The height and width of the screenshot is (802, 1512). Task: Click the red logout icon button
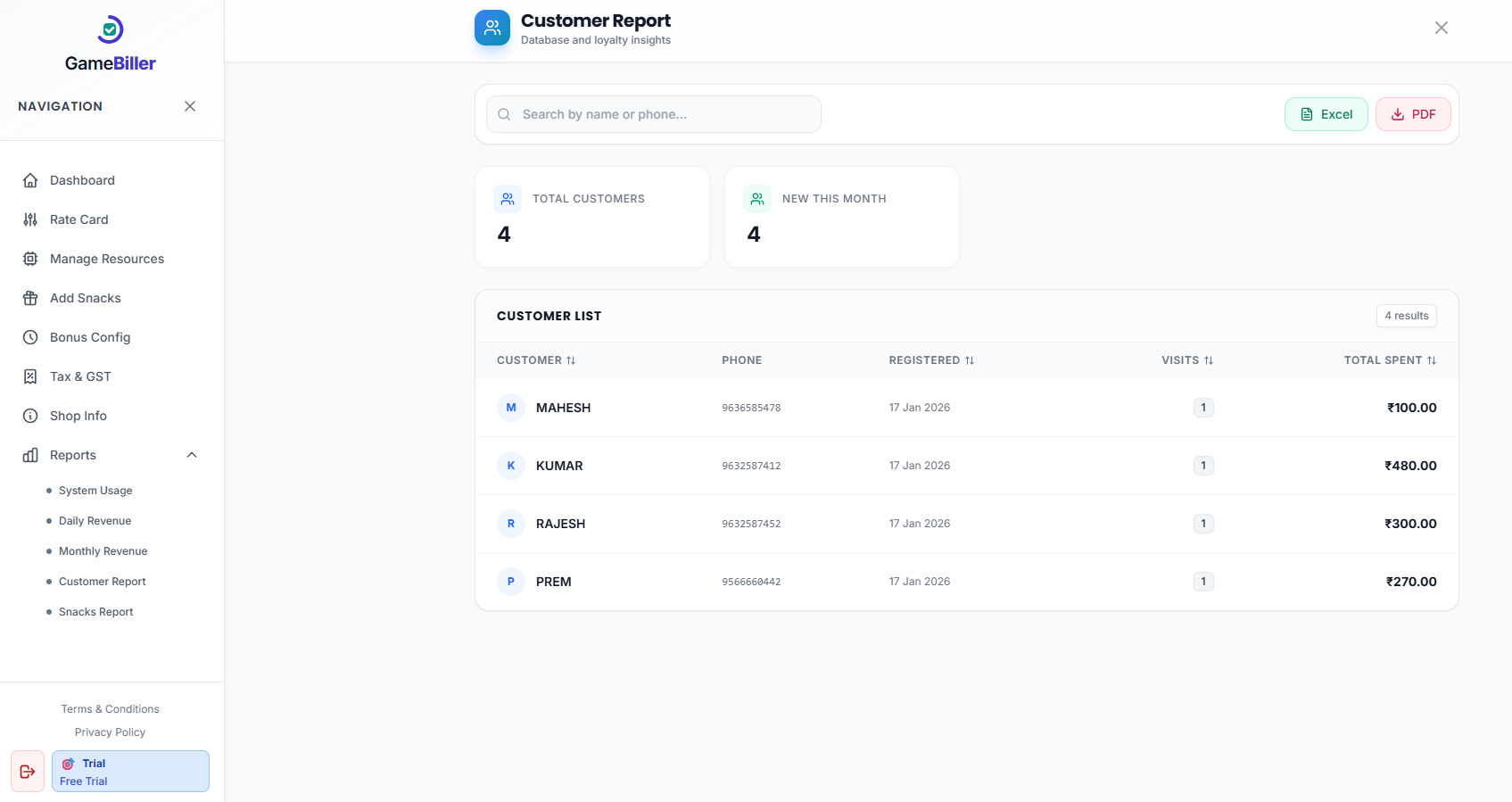(28, 772)
